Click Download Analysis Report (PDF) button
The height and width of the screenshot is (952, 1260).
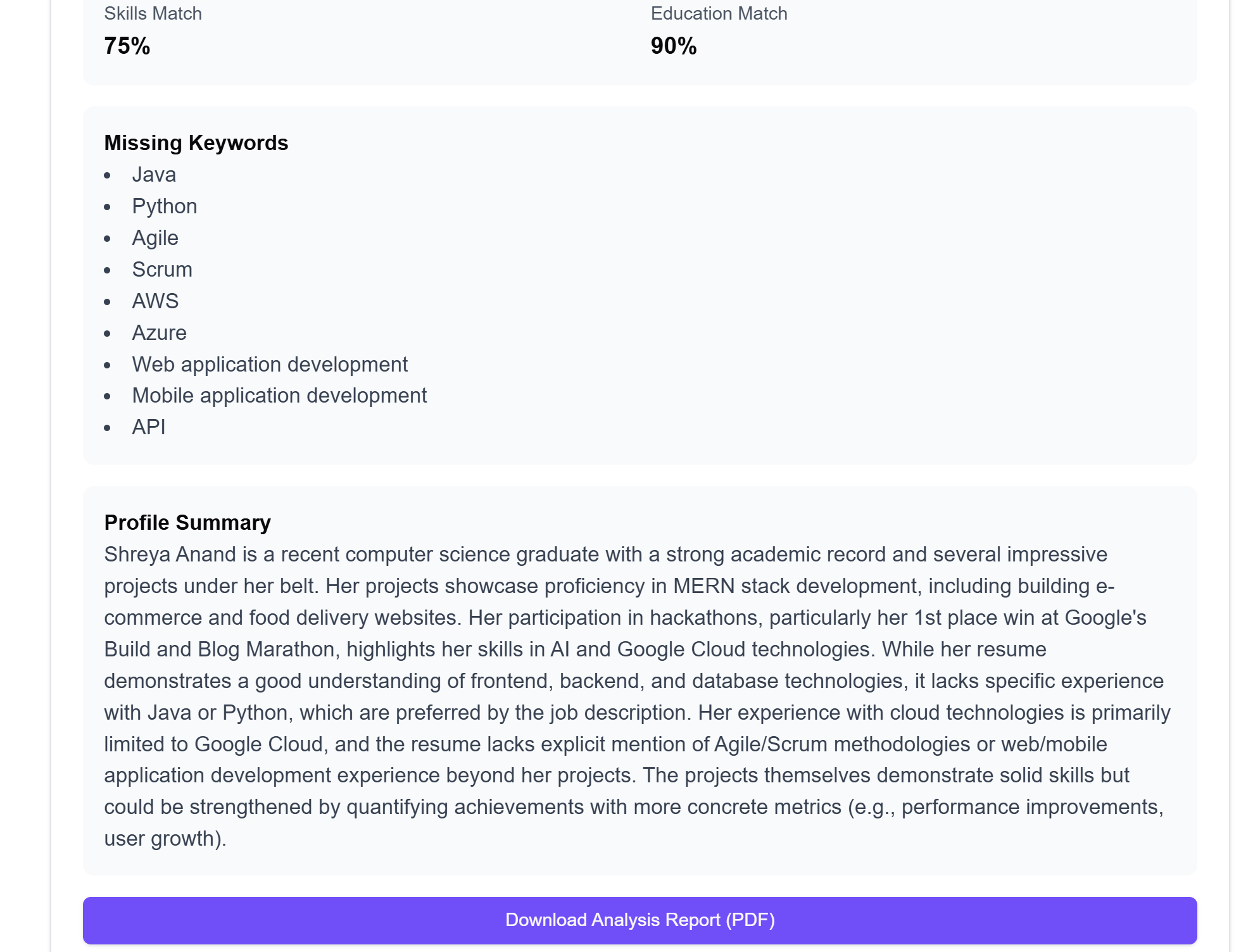[639, 920]
